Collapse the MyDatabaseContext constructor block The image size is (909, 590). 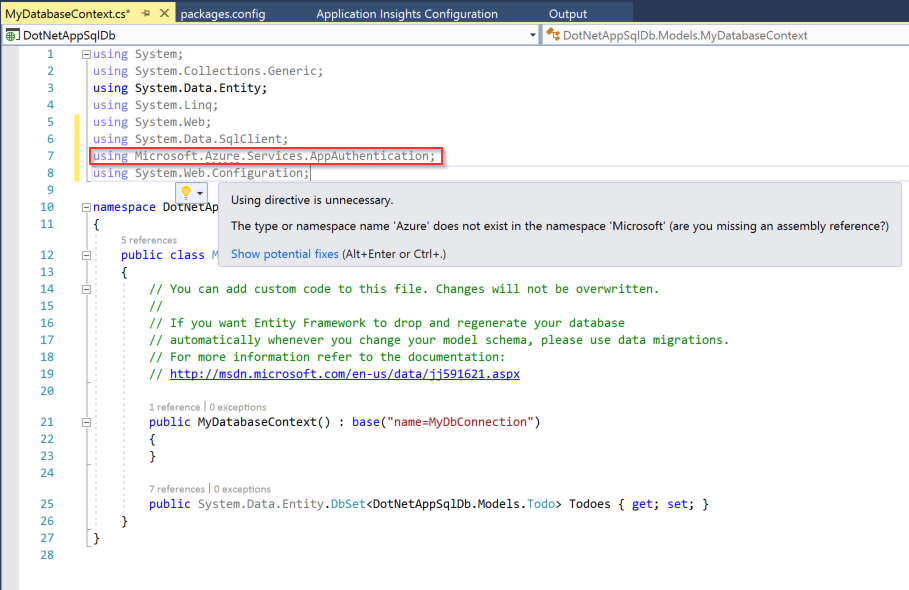86,423
